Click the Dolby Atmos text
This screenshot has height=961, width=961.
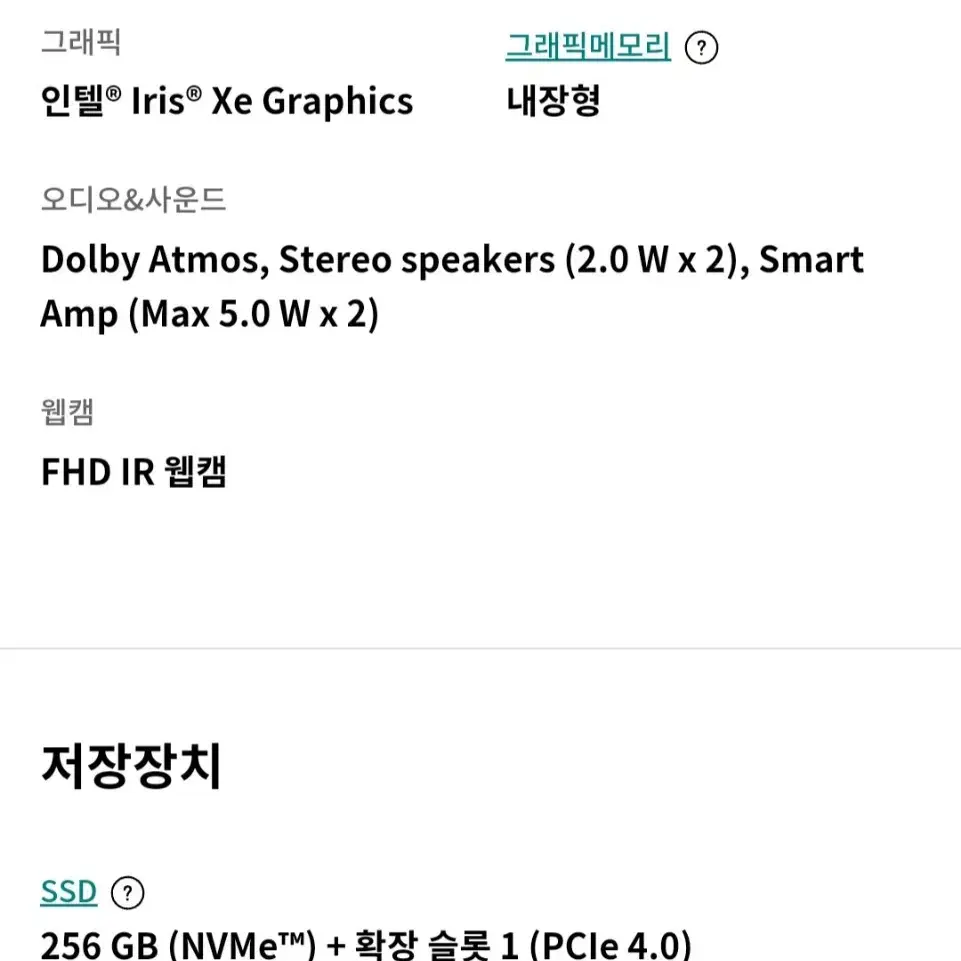coord(155,260)
